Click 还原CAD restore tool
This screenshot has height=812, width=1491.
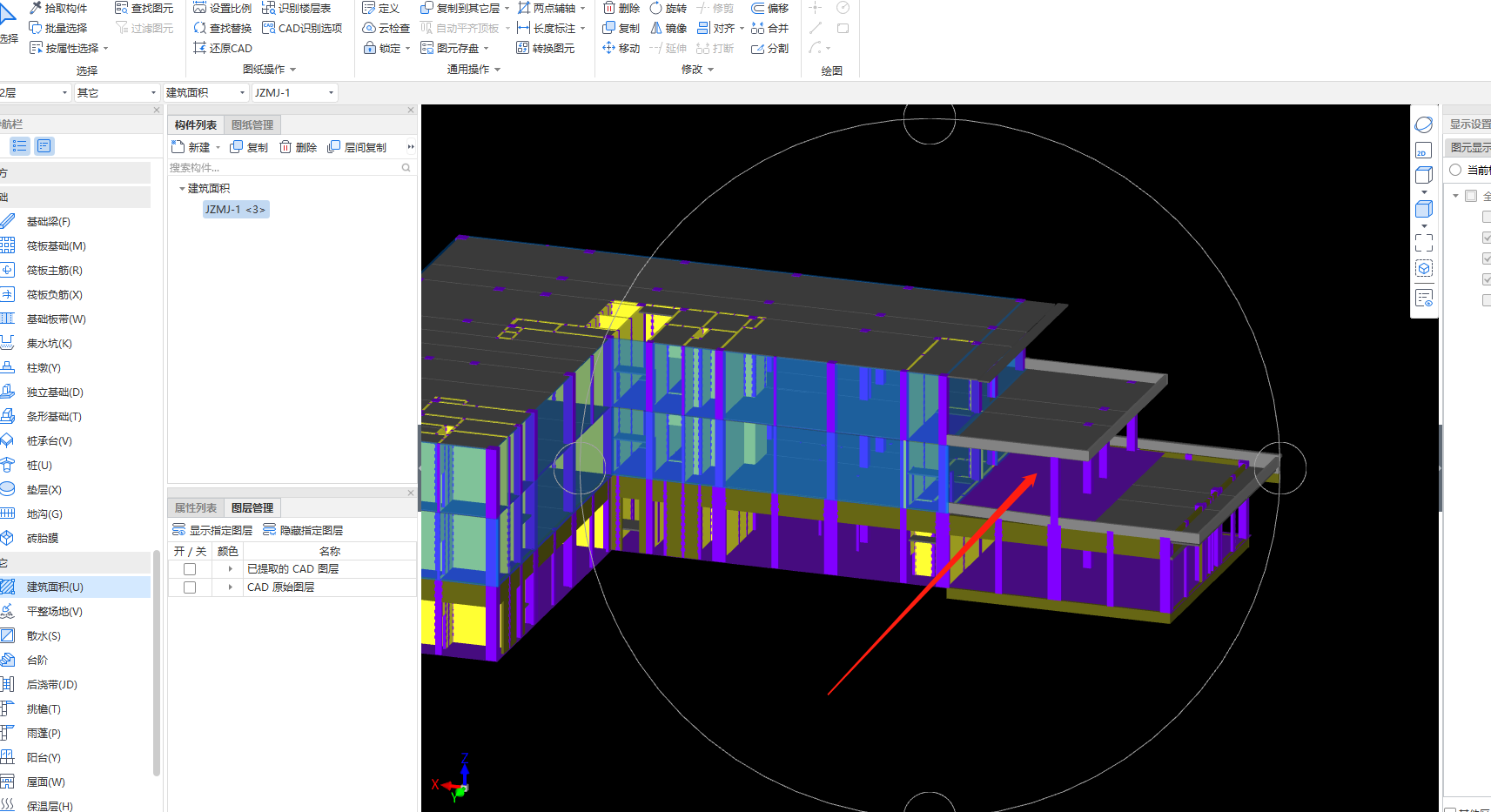click(223, 48)
